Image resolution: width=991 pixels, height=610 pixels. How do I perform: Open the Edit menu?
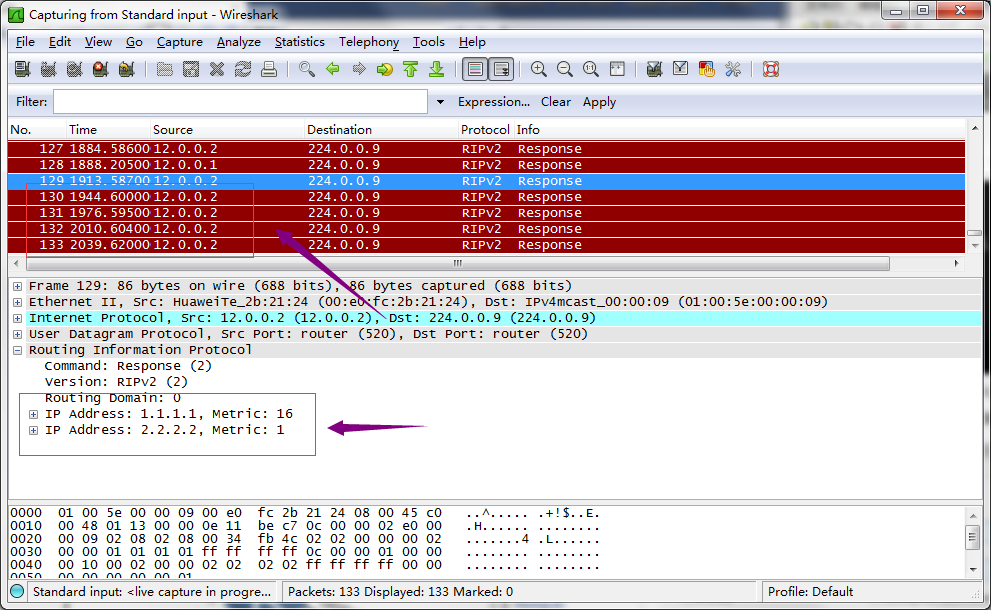[x=59, y=42]
